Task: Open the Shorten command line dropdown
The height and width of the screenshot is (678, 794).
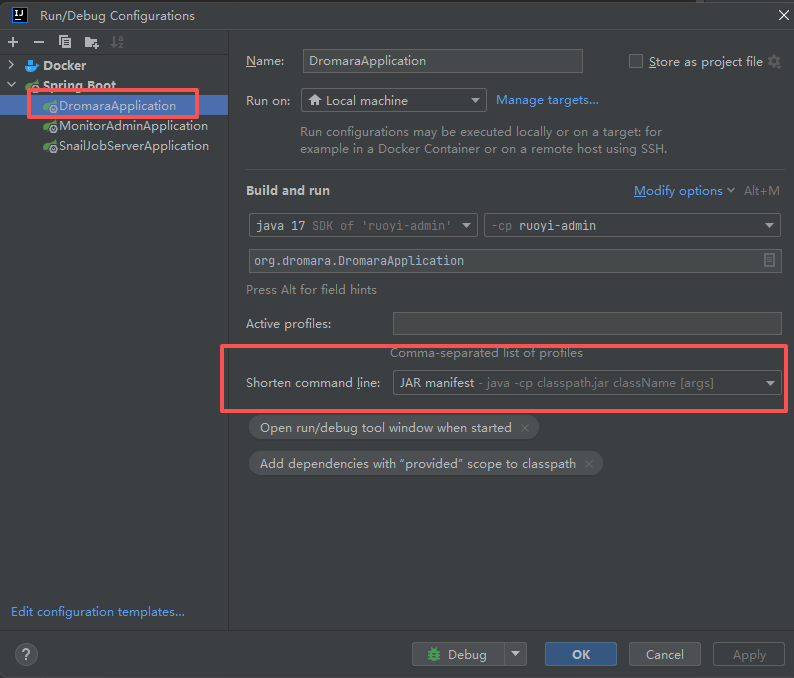Action: tap(770, 383)
